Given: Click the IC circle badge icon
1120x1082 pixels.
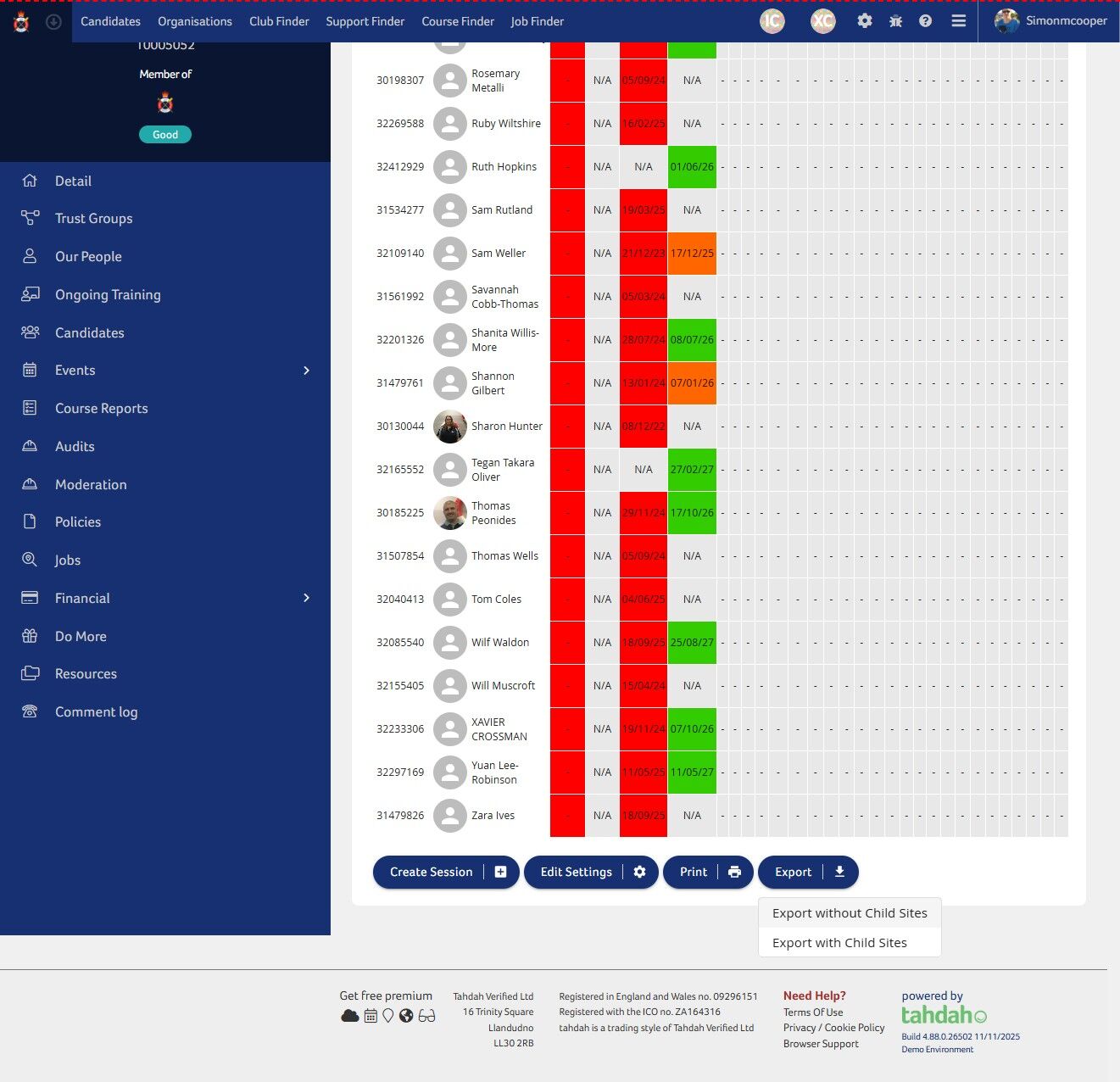Looking at the screenshot, I should [x=772, y=21].
